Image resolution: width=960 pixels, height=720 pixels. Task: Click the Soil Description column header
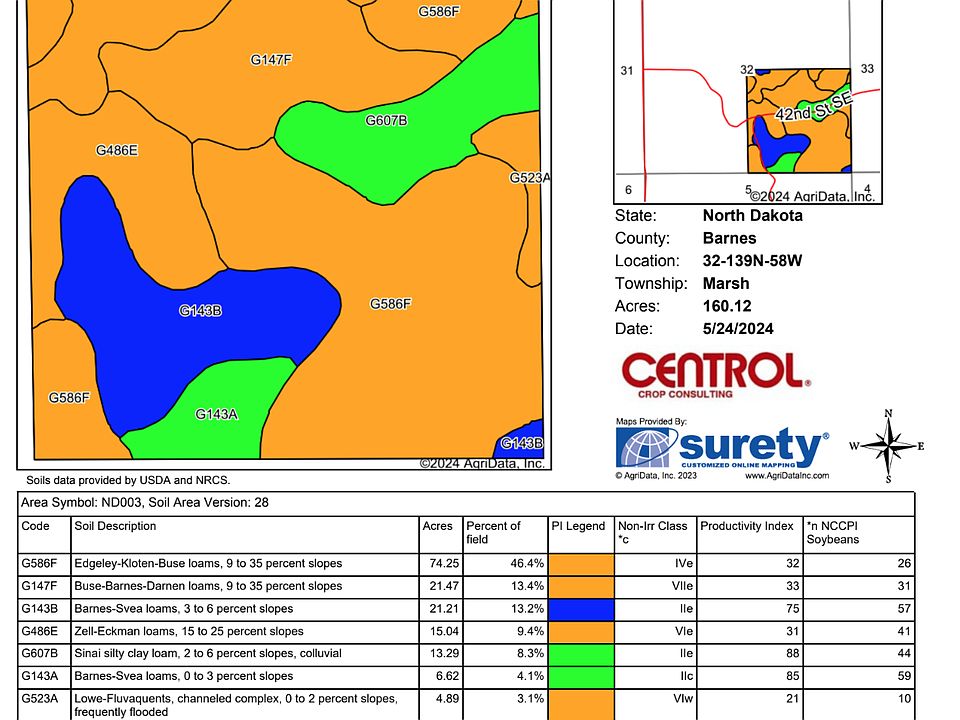point(116,526)
